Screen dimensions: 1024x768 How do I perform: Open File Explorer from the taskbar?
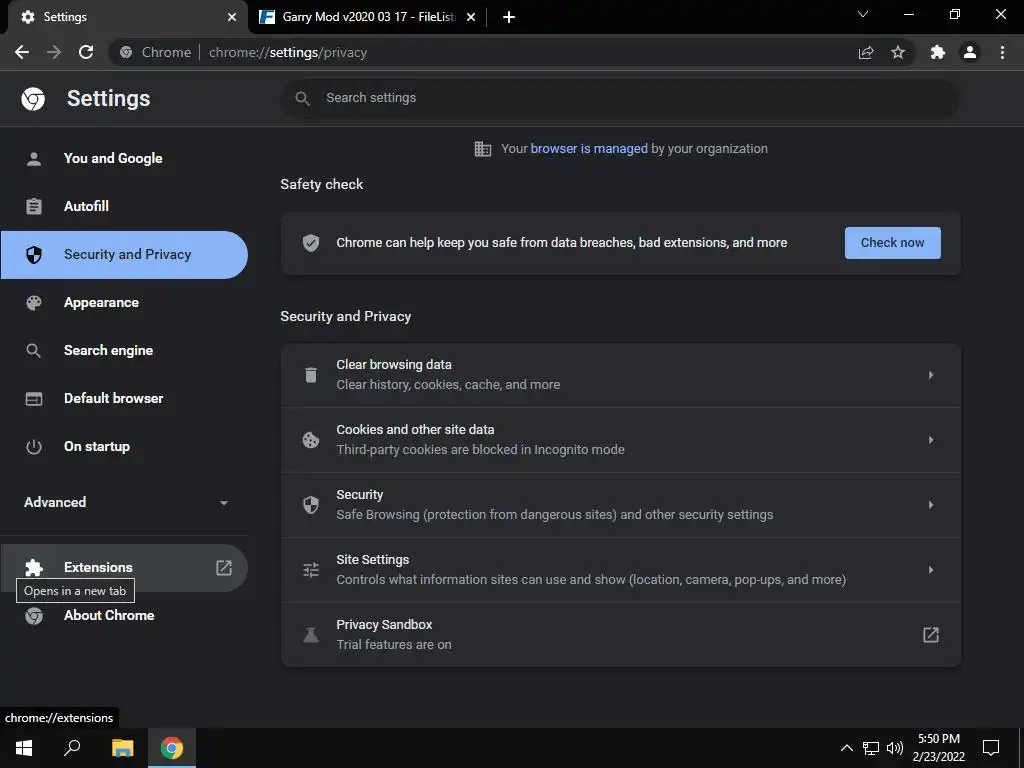(x=122, y=748)
